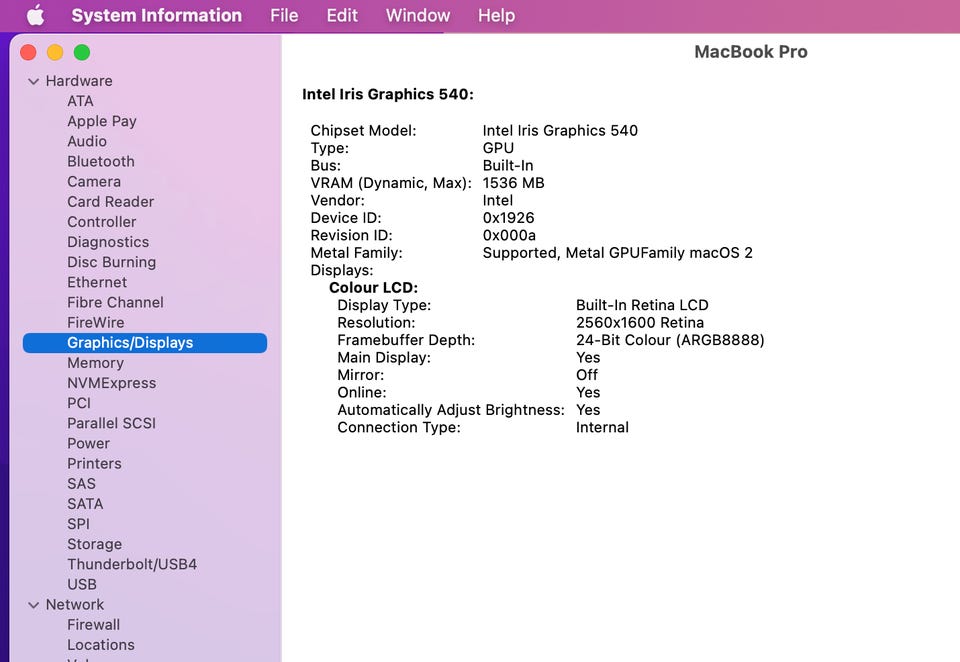The image size is (960, 662).
Task: Click the Bus value Built-In
Action: pyautogui.click(x=508, y=166)
